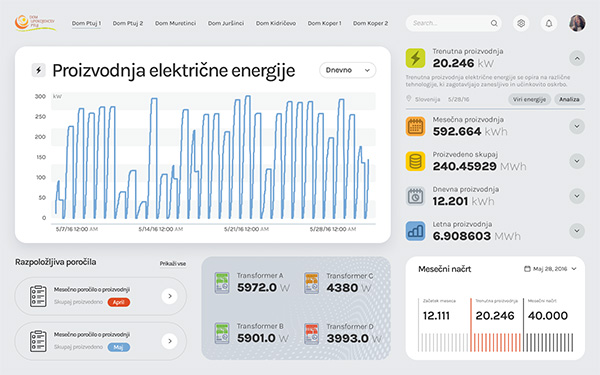This screenshot has width=600, height=375.
Task: Click the Začetek meseca gray progress bars
Action: click(444, 342)
